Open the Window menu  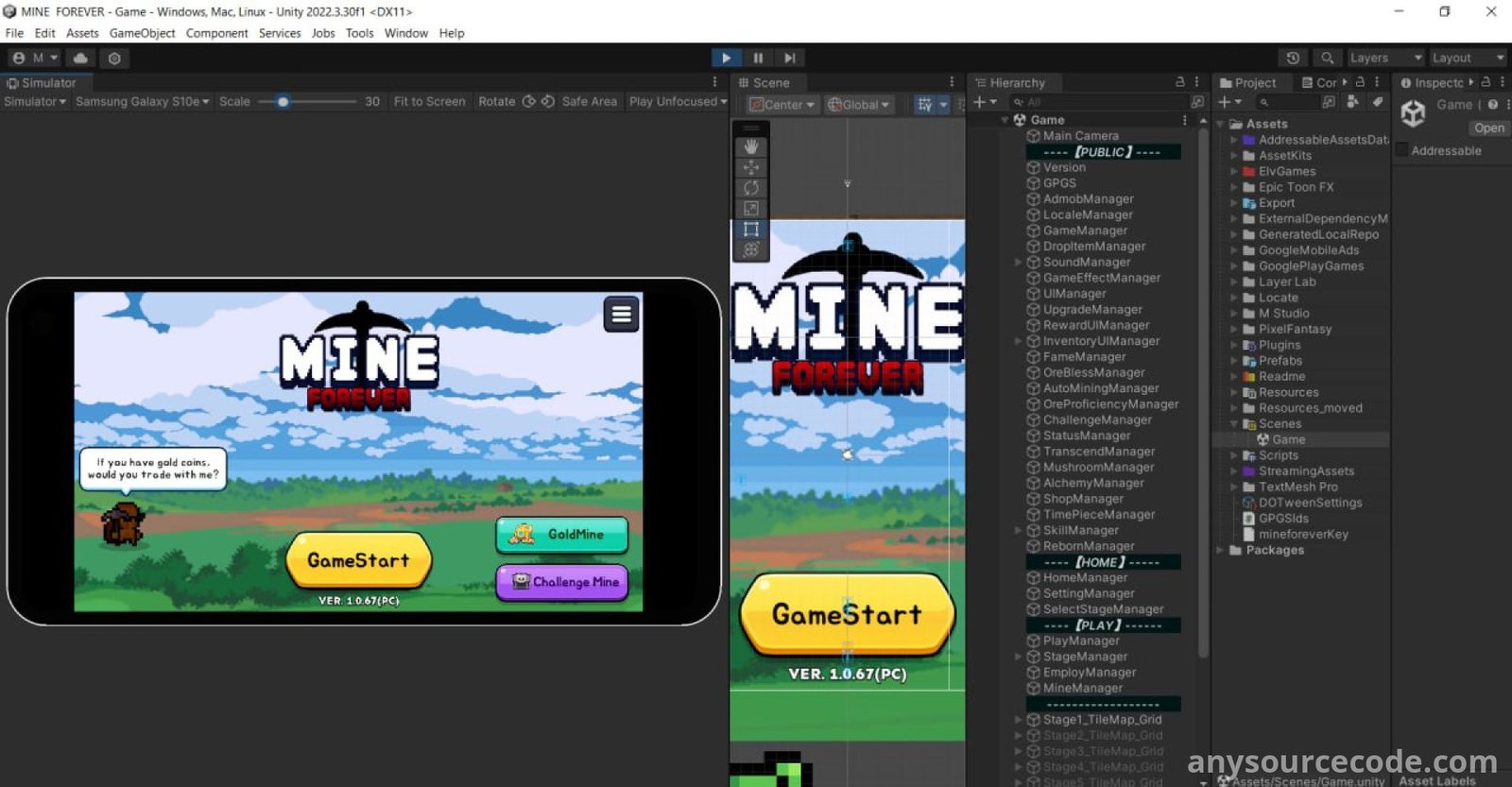point(406,33)
